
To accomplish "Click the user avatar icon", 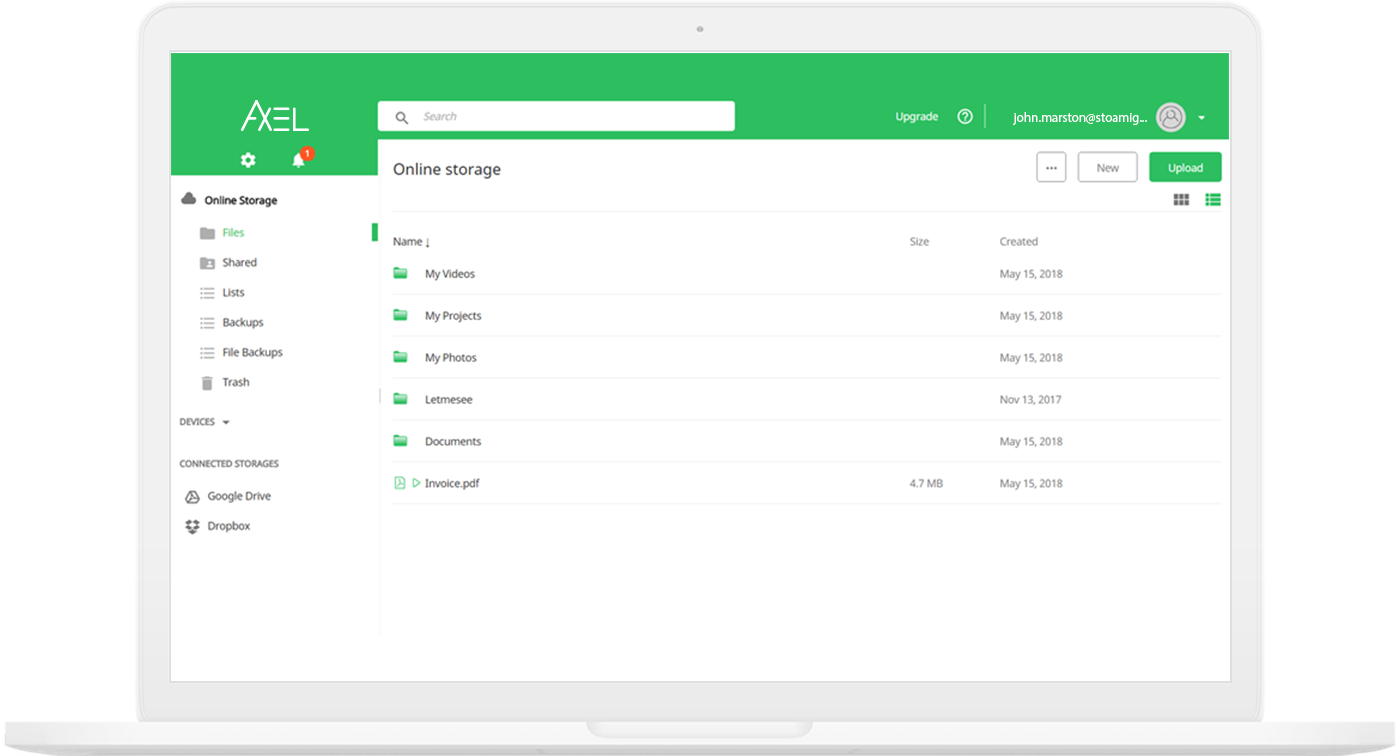I will click(x=1171, y=117).
